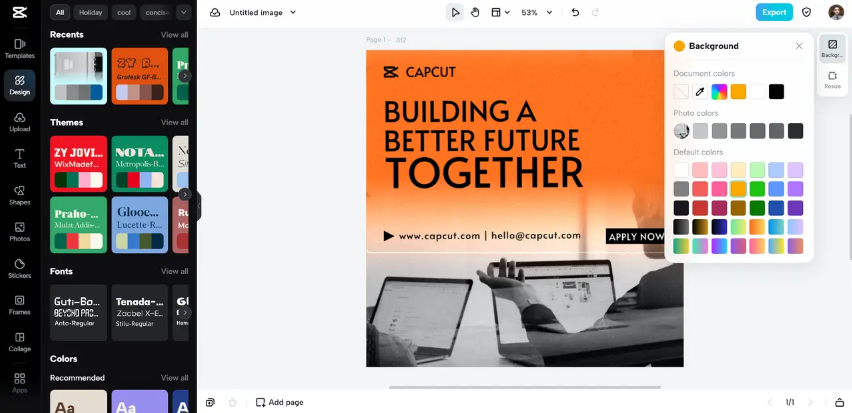This screenshot has height=413, width=852.
Task: Collapse the left design panel handle
Action: point(198,206)
